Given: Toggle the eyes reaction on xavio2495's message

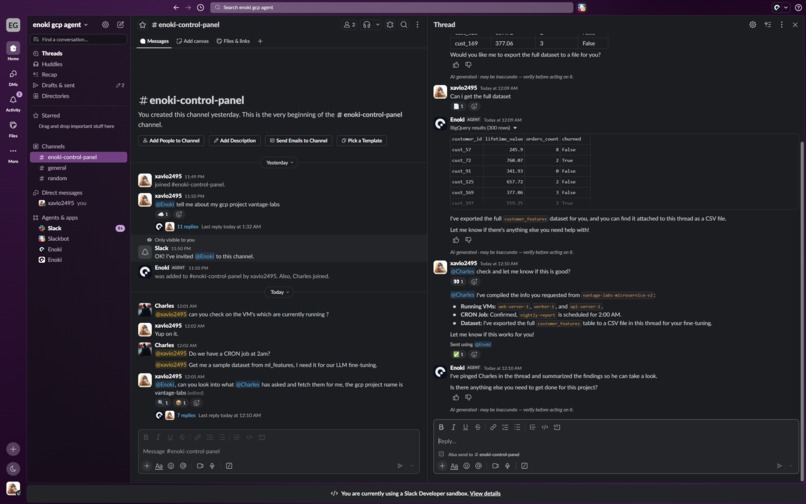Looking at the screenshot, I should [x=458, y=281].
